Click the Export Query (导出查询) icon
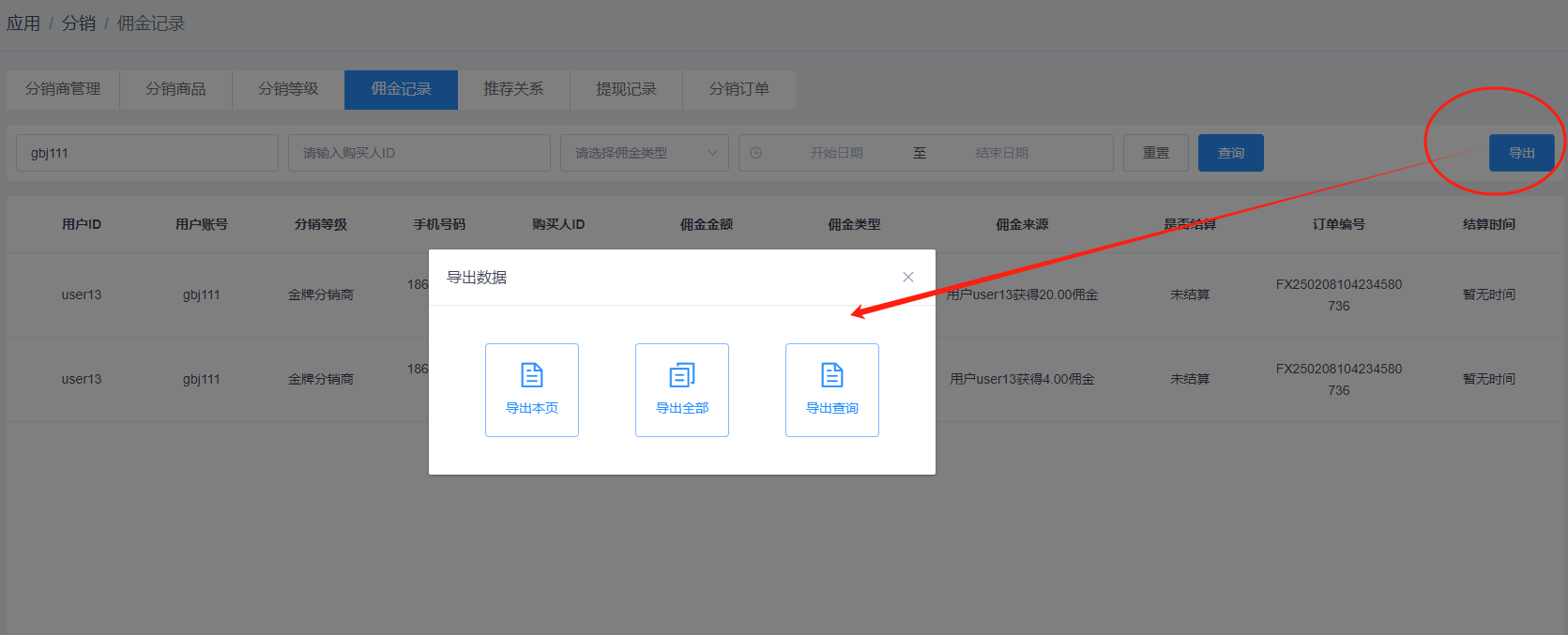1568x635 pixels. 831,376
